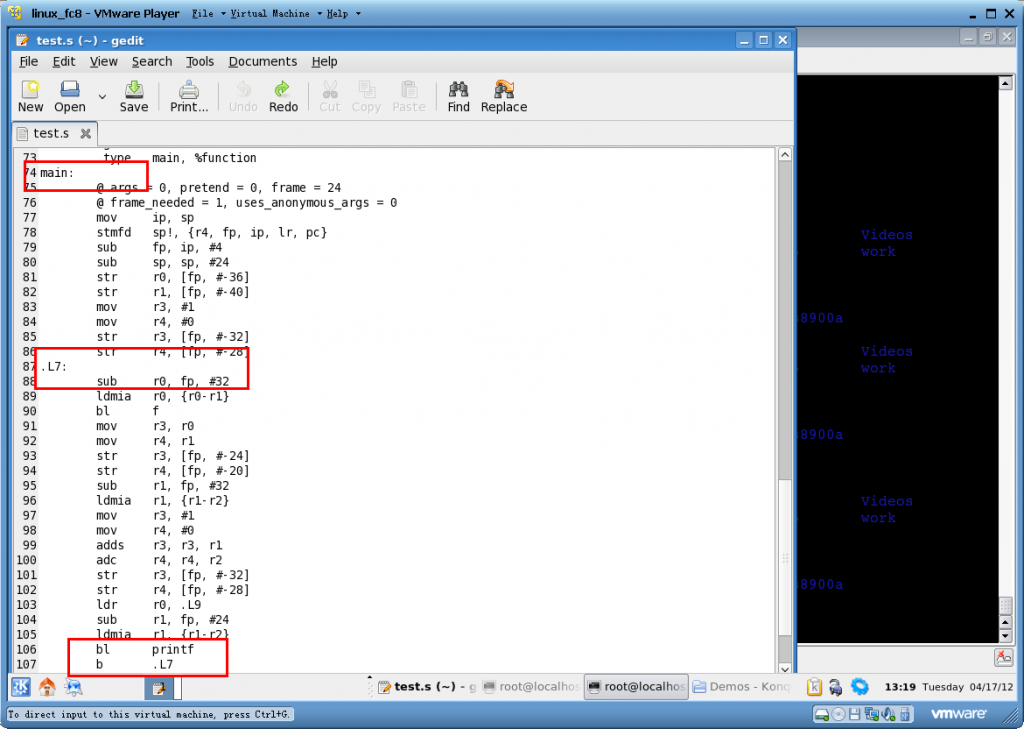
Task: Click the Open file toolbar icon
Action: coord(69,95)
